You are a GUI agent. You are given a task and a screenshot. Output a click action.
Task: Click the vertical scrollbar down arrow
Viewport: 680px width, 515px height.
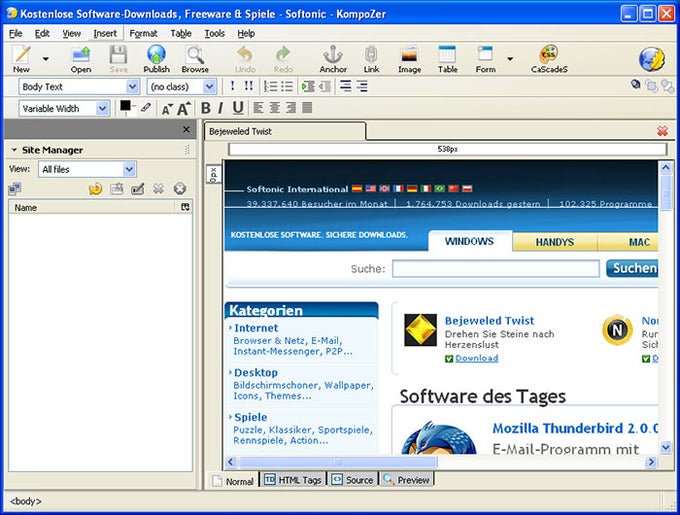click(x=666, y=447)
